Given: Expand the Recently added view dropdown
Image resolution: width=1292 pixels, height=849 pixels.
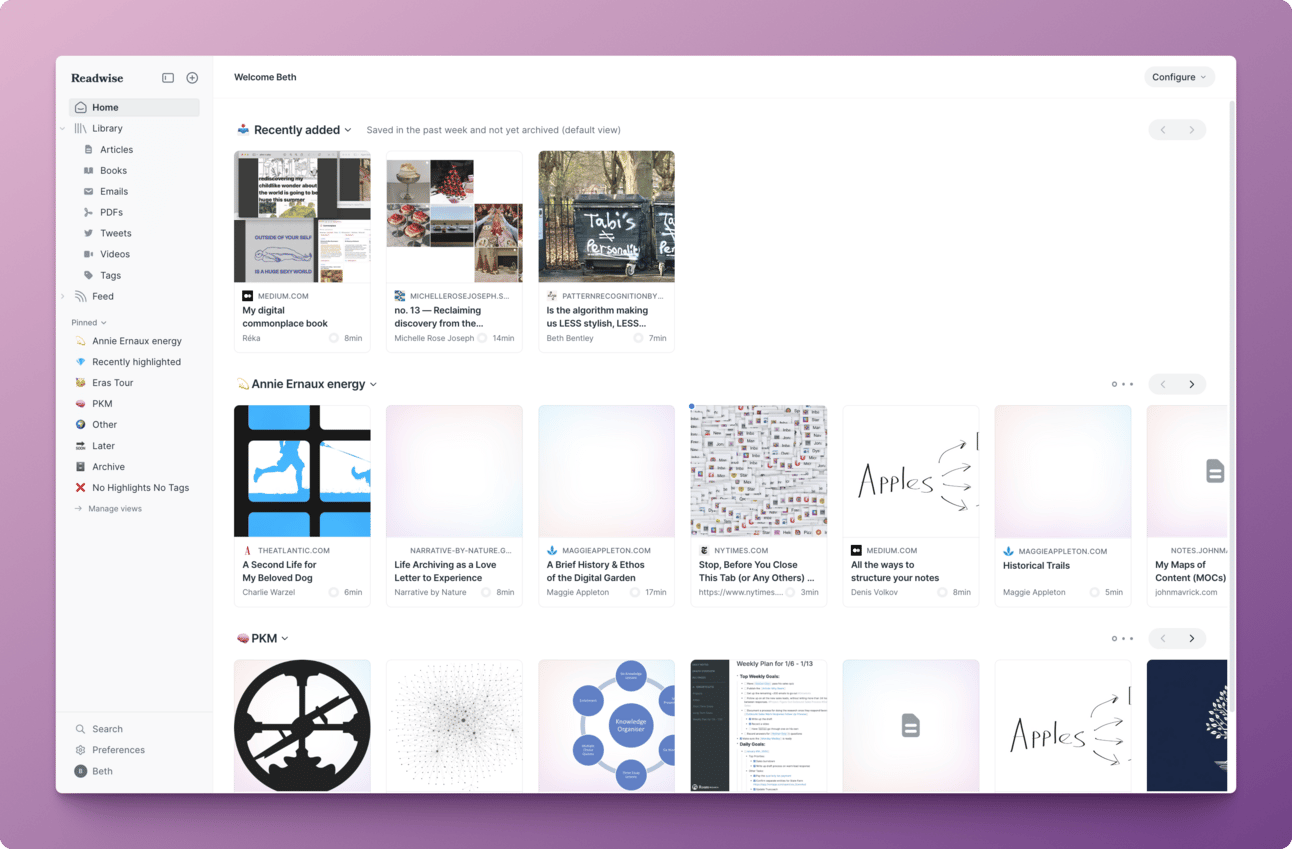Looking at the screenshot, I should pos(348,130).
